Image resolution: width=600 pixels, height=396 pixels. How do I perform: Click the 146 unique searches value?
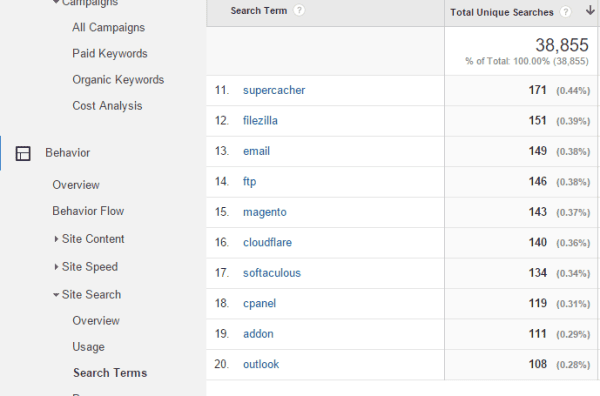coord(537,181)
